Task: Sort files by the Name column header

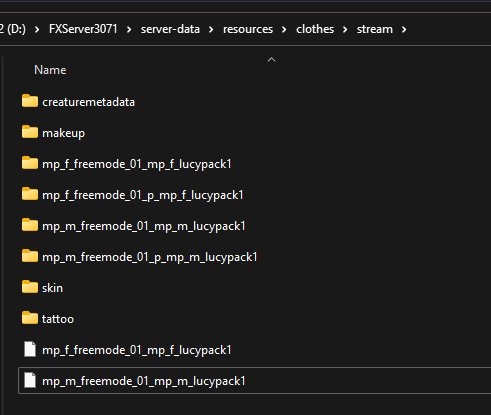Action: [50, 70]
